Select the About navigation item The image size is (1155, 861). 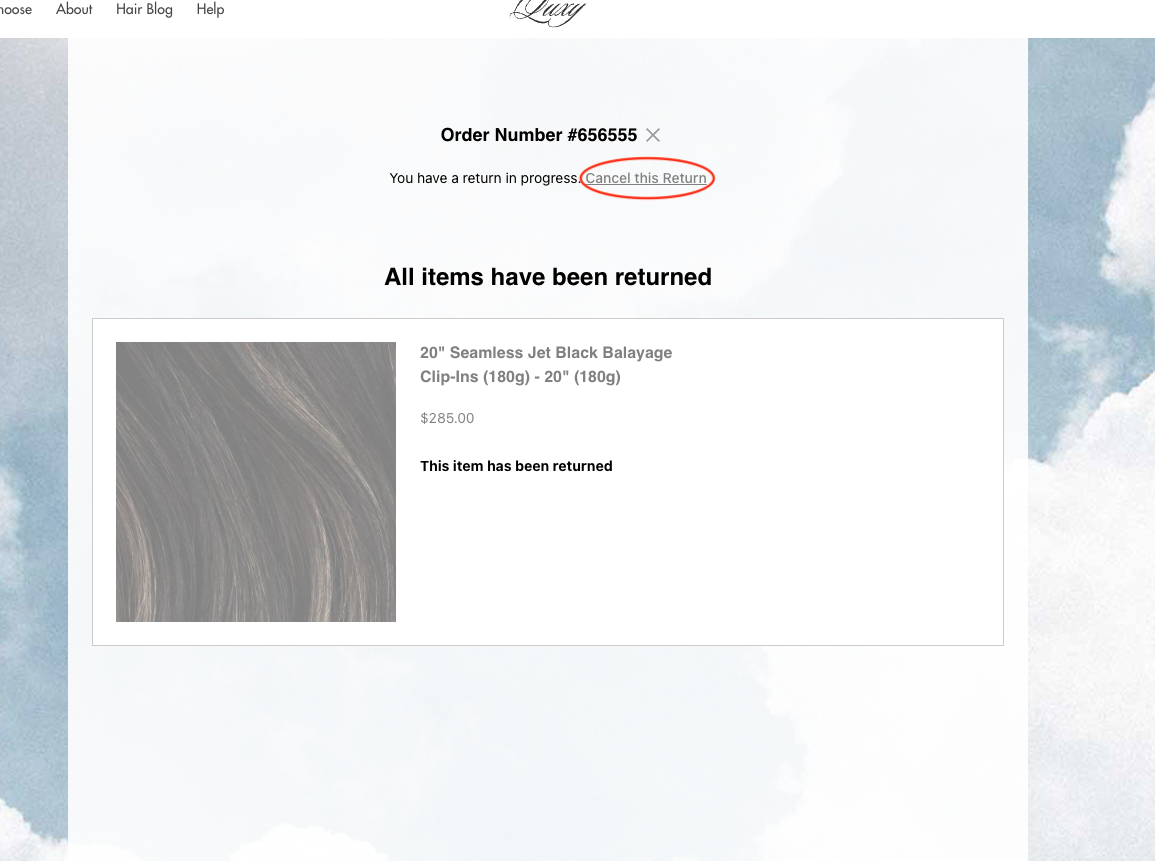tap(74, 9)
